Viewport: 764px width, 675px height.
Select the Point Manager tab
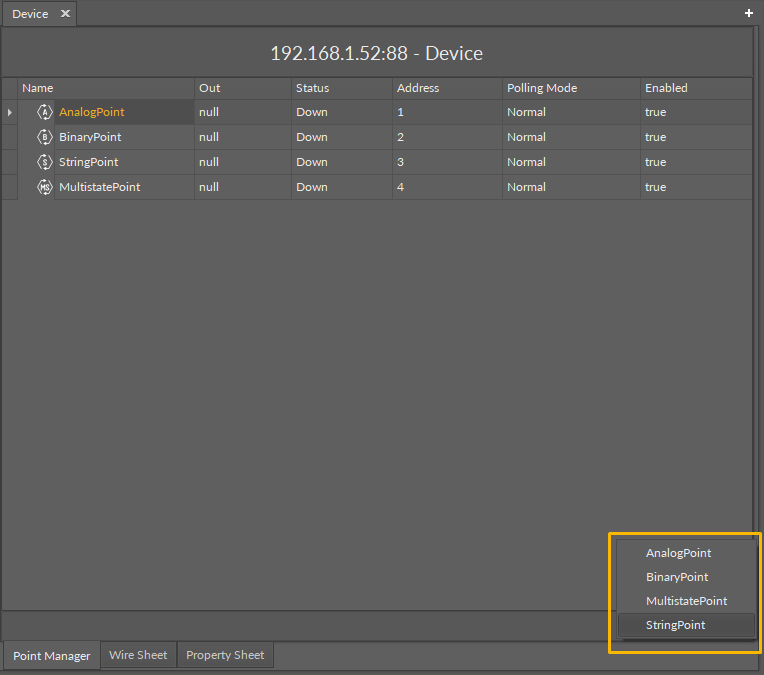[51, 656]
